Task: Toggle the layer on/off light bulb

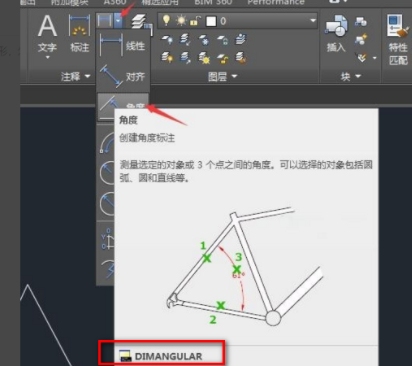Action: click(x=166, y=21)
